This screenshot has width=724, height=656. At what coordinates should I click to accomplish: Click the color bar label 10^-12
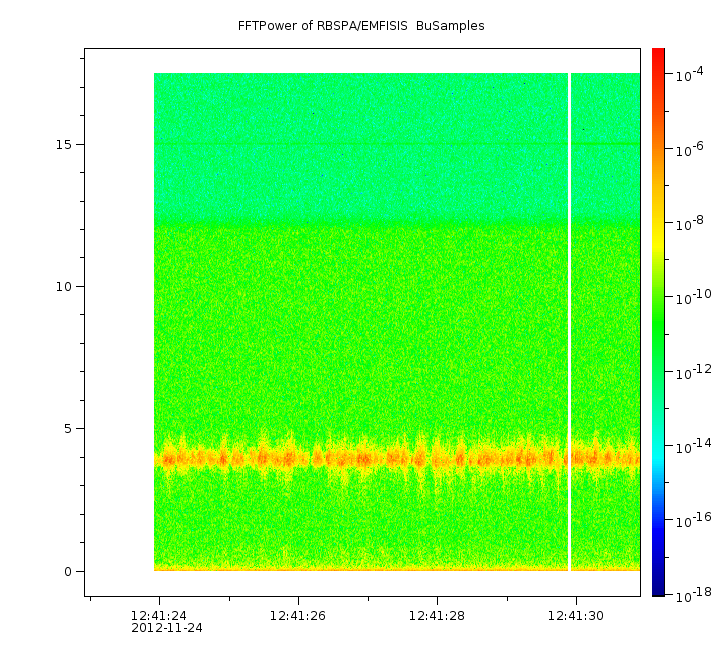(694, 372)
